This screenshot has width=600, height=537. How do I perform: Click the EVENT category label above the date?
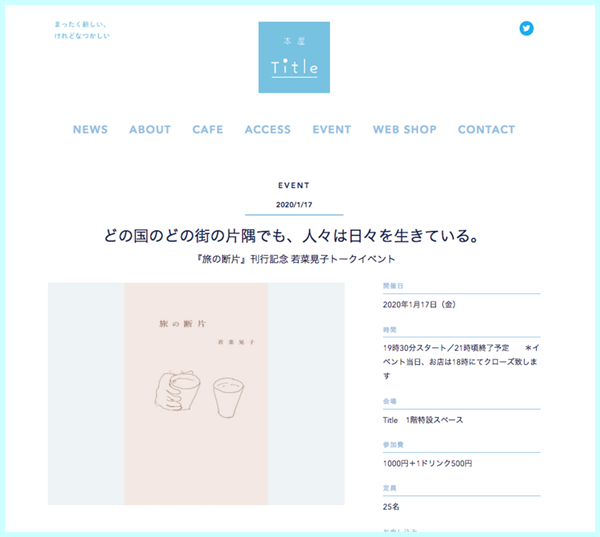[x=294, y=185]
